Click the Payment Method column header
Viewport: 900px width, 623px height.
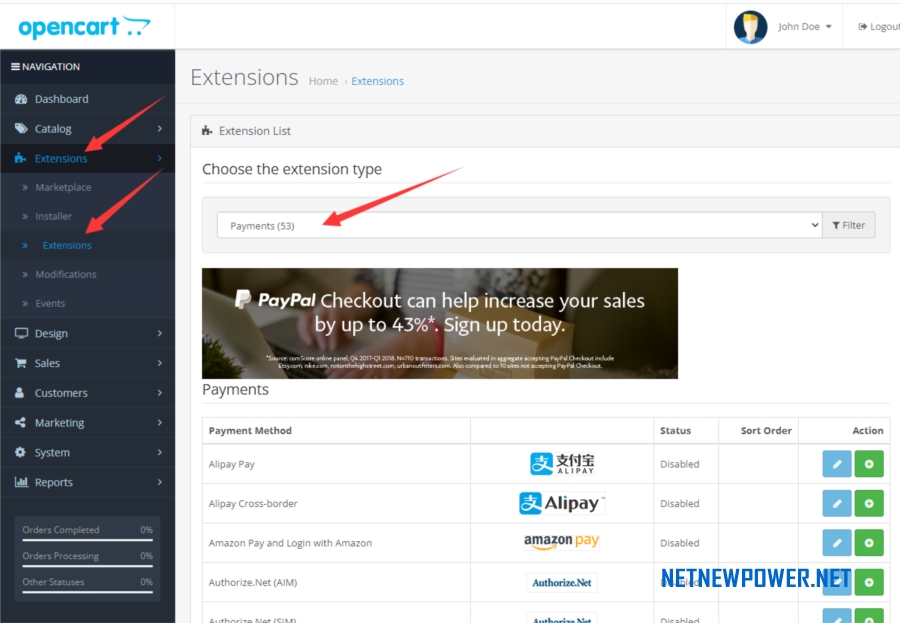[250, 431]
